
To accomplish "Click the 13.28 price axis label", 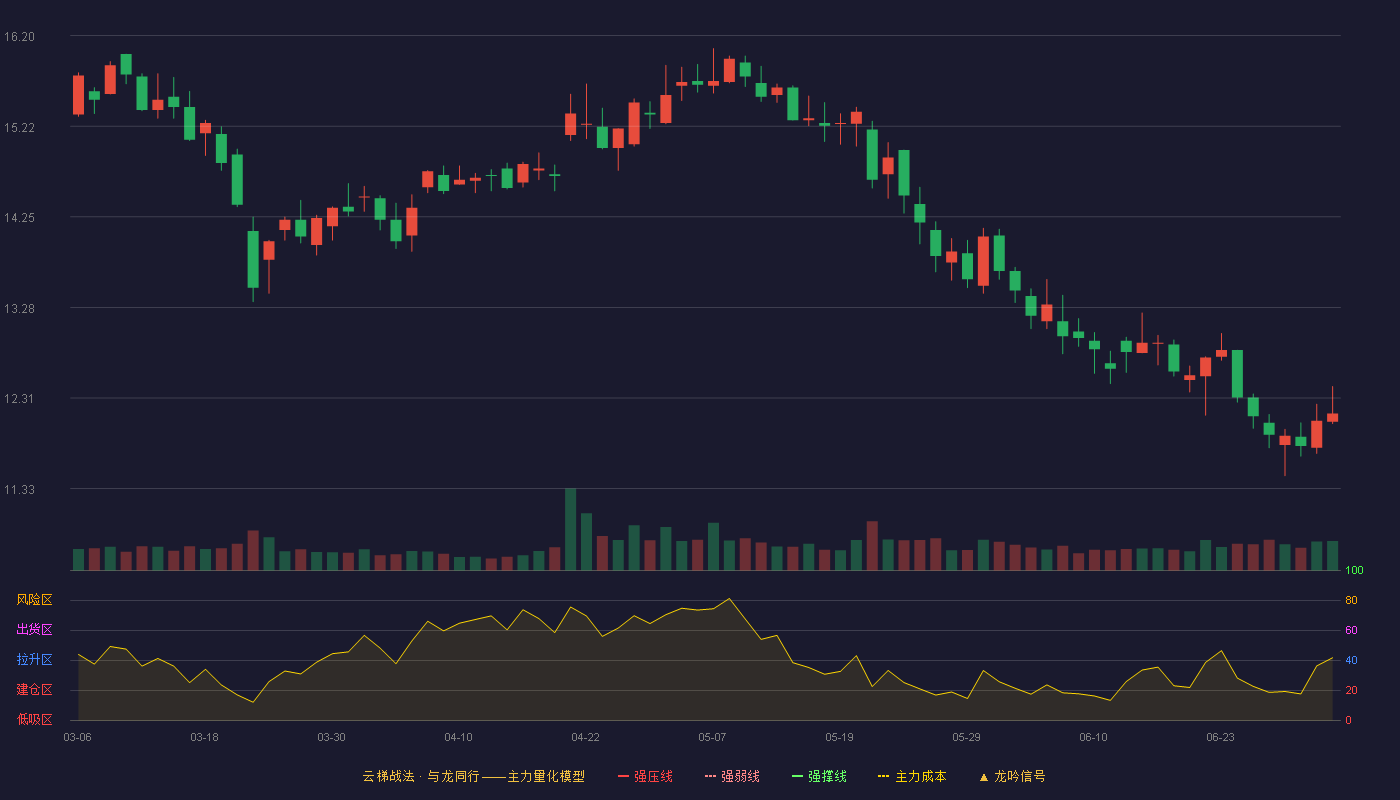I will coord(19,309).
